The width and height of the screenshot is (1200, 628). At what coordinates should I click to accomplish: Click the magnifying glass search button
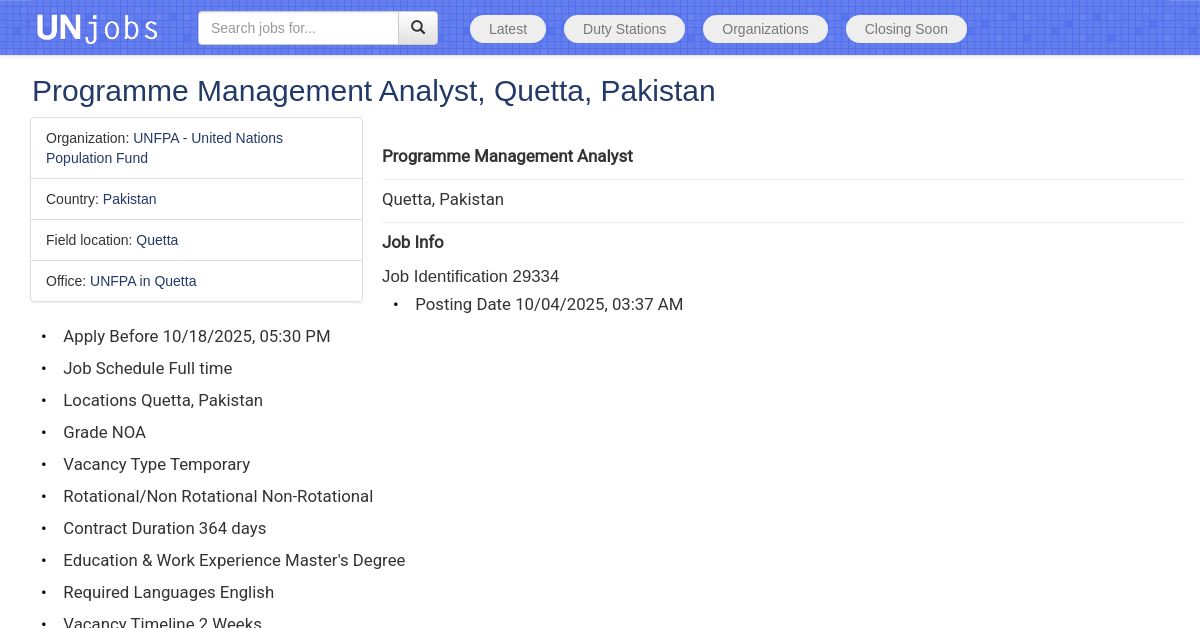[418, 28]
